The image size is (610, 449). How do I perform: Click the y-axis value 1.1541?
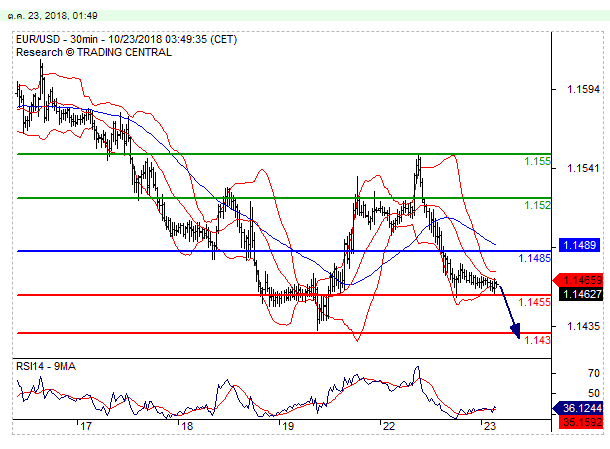(x=583, y=168)
